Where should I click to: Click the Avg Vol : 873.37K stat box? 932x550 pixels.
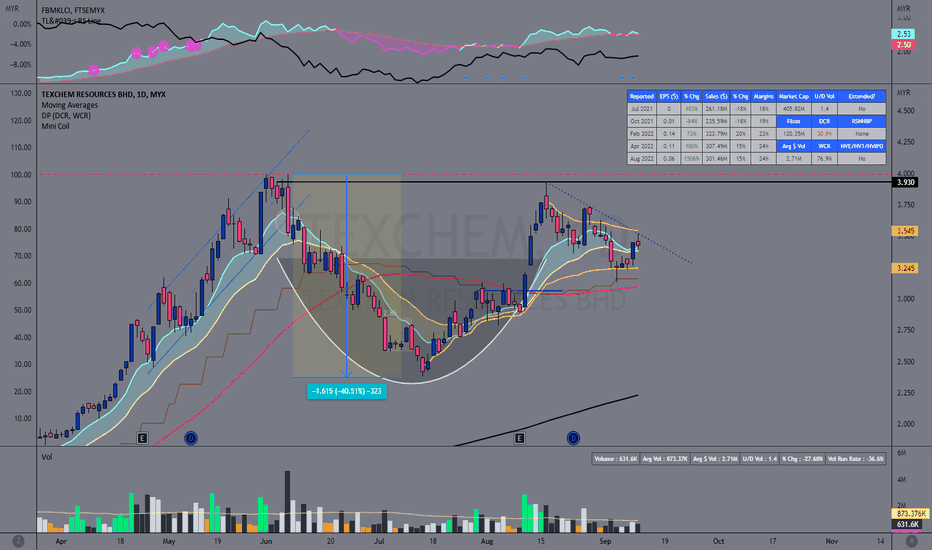pyautogui.click(x=665, y=458)
